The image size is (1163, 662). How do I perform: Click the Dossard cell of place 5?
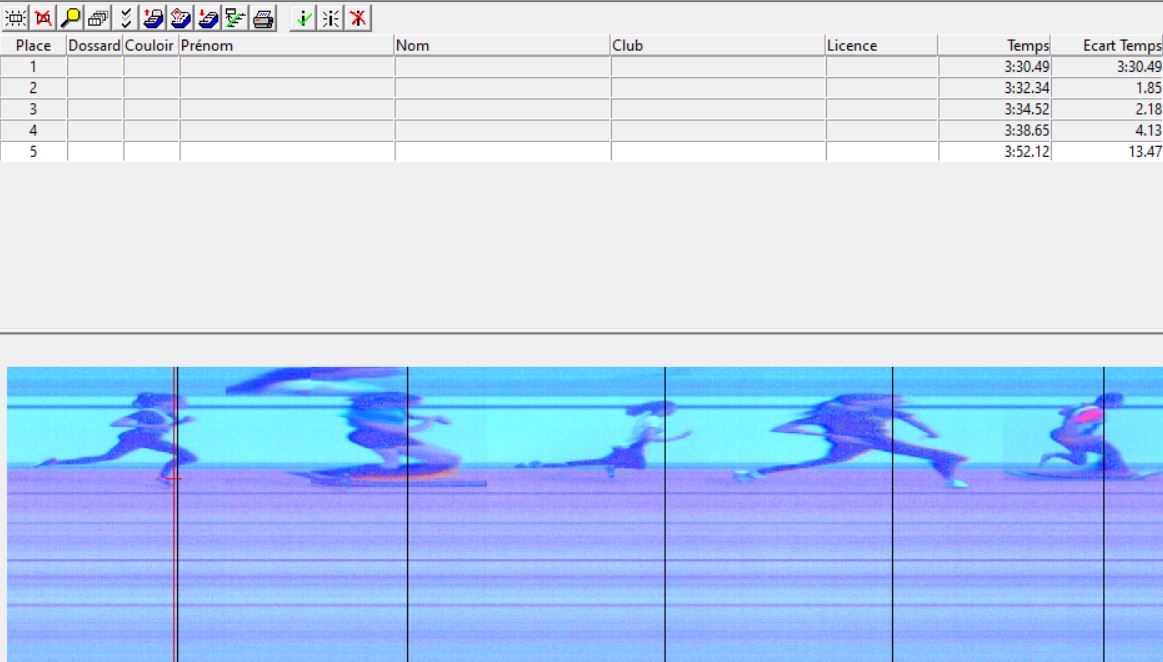95,151
